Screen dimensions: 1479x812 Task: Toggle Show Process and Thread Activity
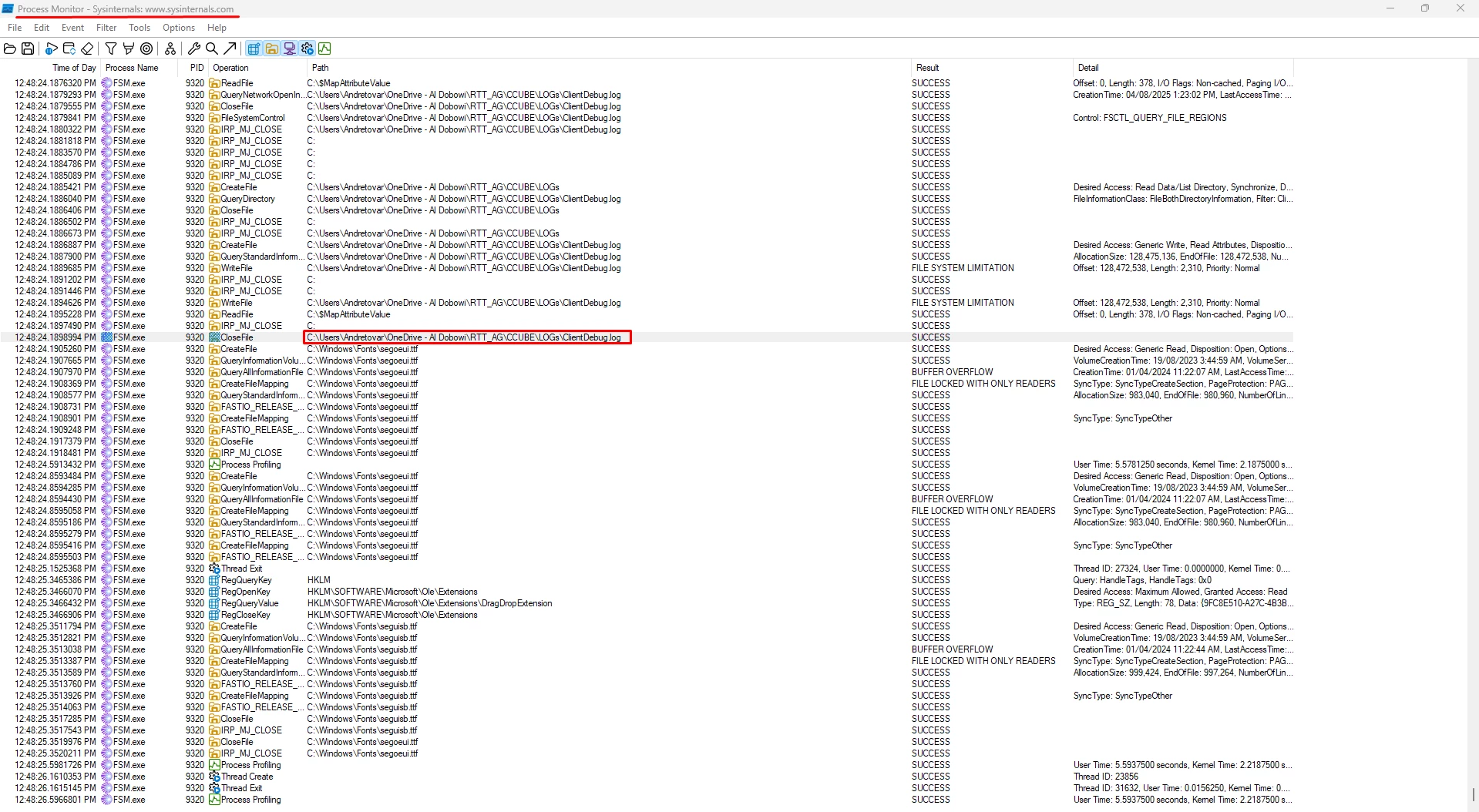point(307,49)
